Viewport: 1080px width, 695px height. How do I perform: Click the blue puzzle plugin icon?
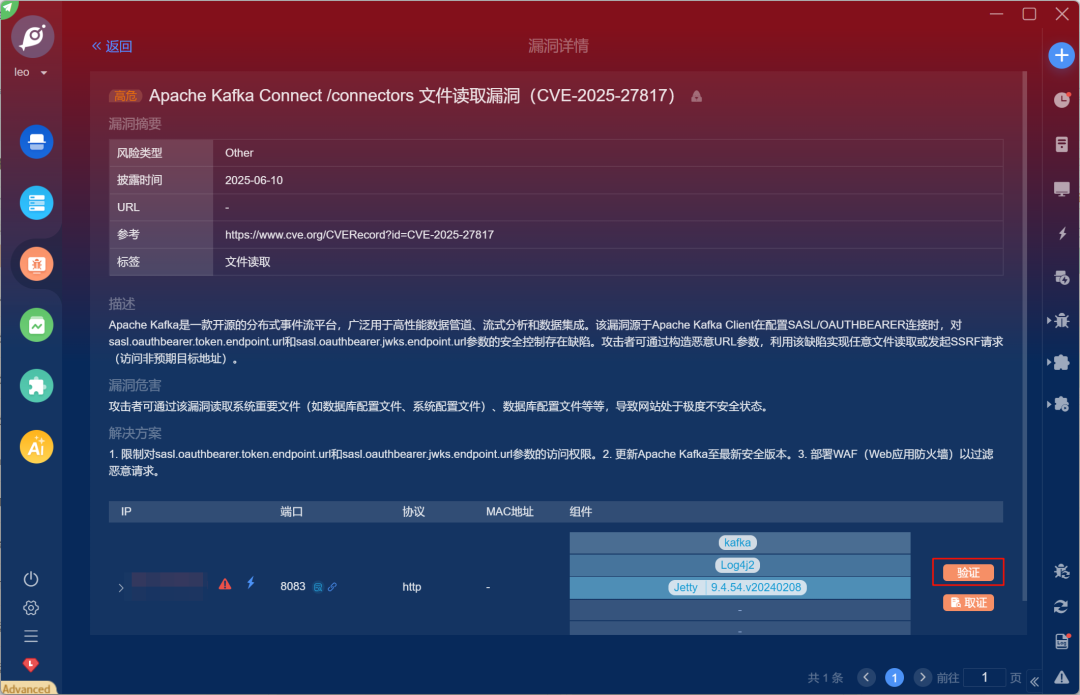(36, 385)
